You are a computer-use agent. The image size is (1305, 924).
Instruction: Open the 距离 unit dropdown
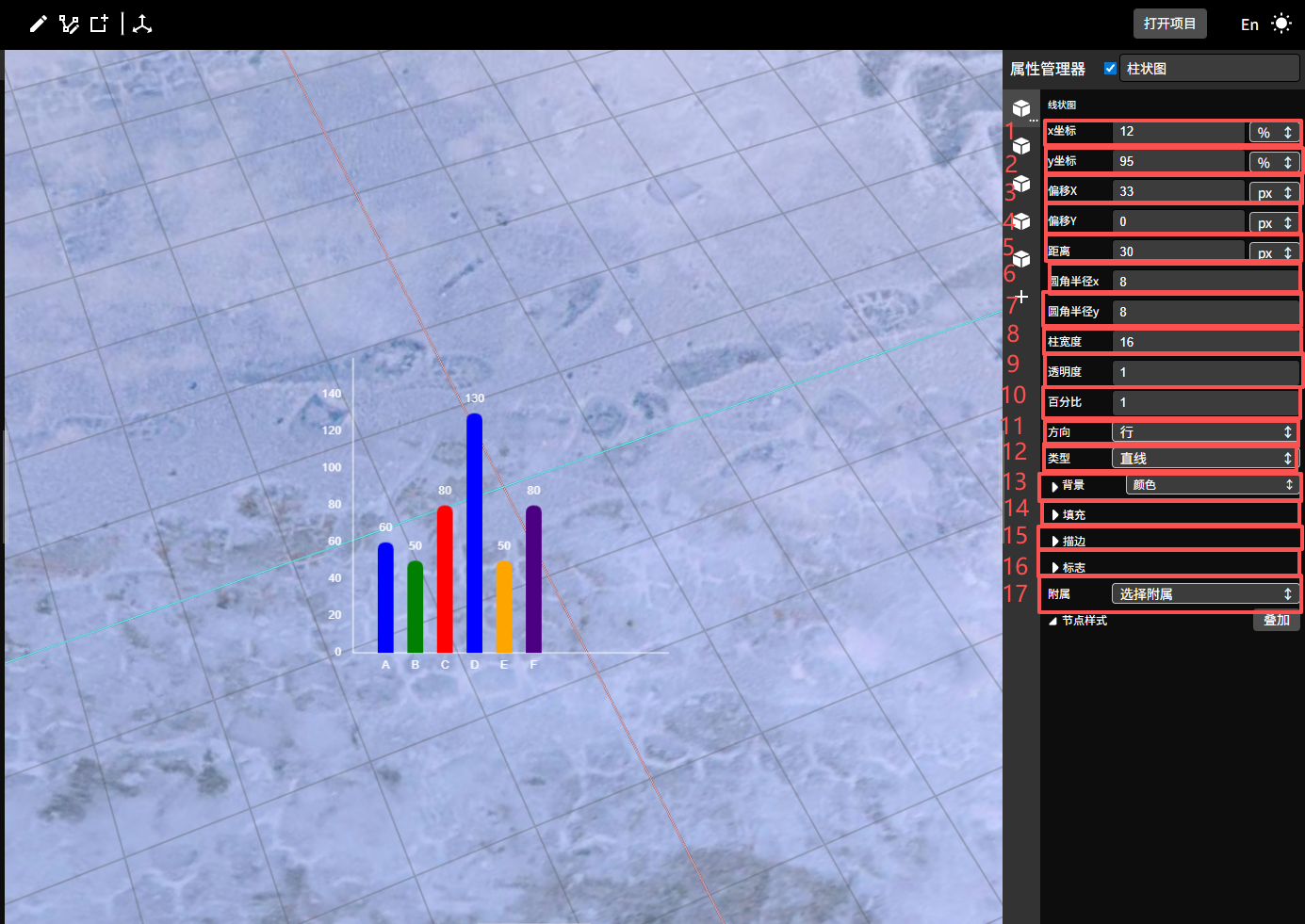(1275, 252)
